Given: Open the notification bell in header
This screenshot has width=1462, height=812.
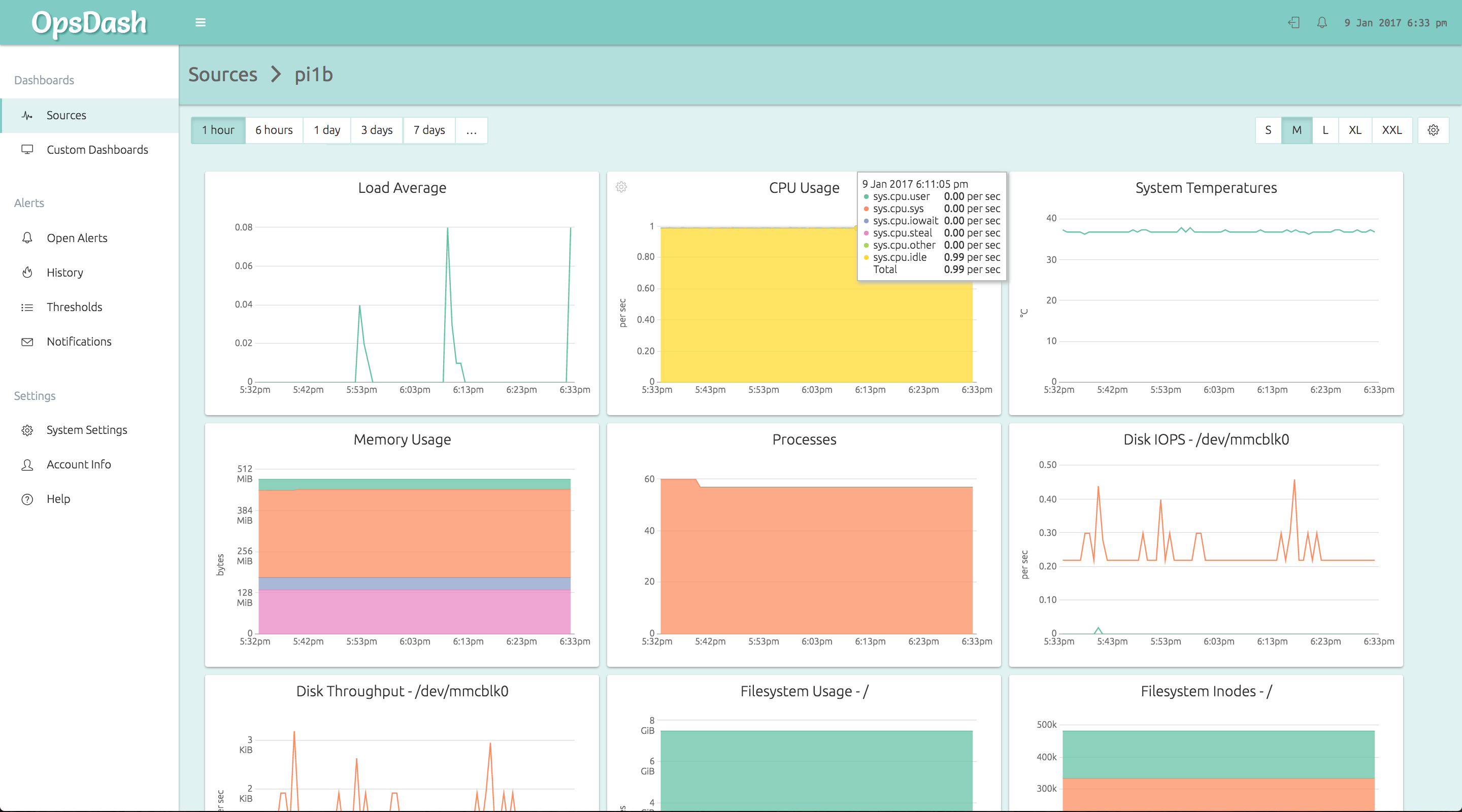Looking at the screenshot, I should click(x=1322, y=23).
